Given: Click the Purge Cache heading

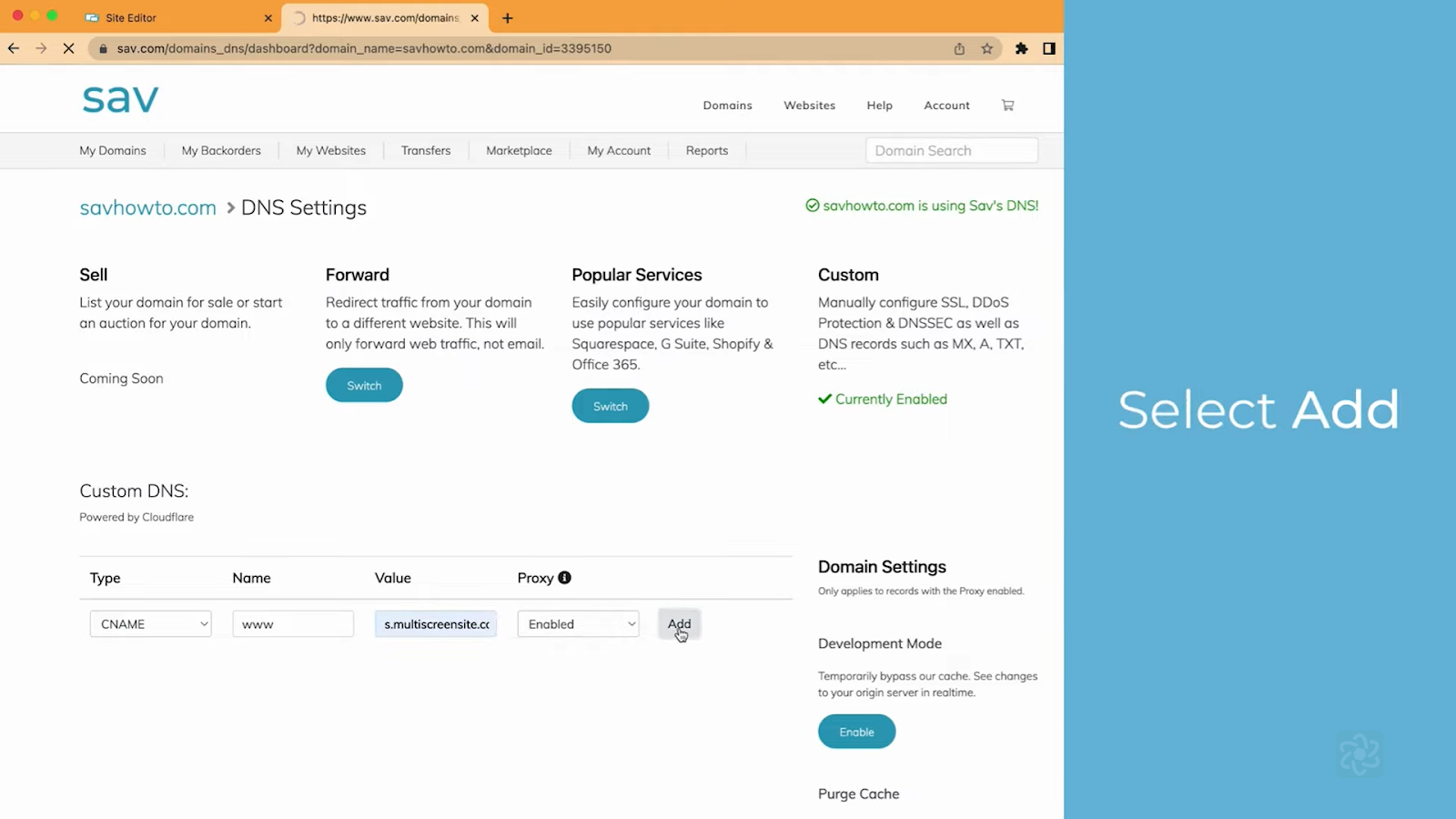Looking at the screenshot, I should tap(858, 794).
